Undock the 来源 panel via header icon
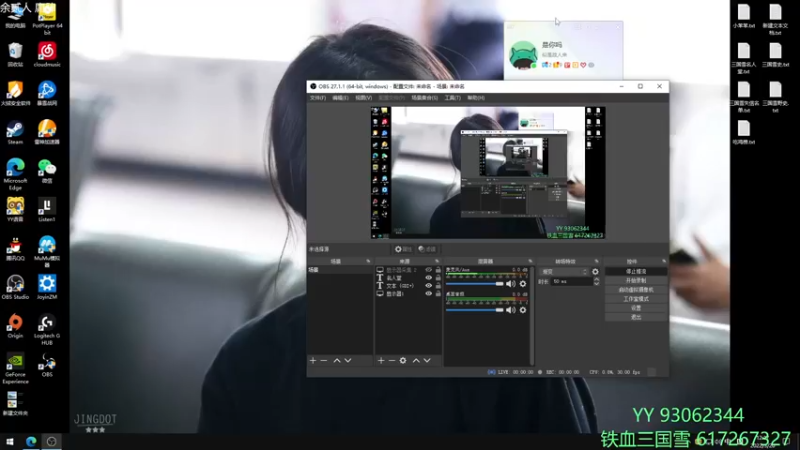The width and height of the screenshot is (800, 450). pyautogui.click(x=437, y=261)
